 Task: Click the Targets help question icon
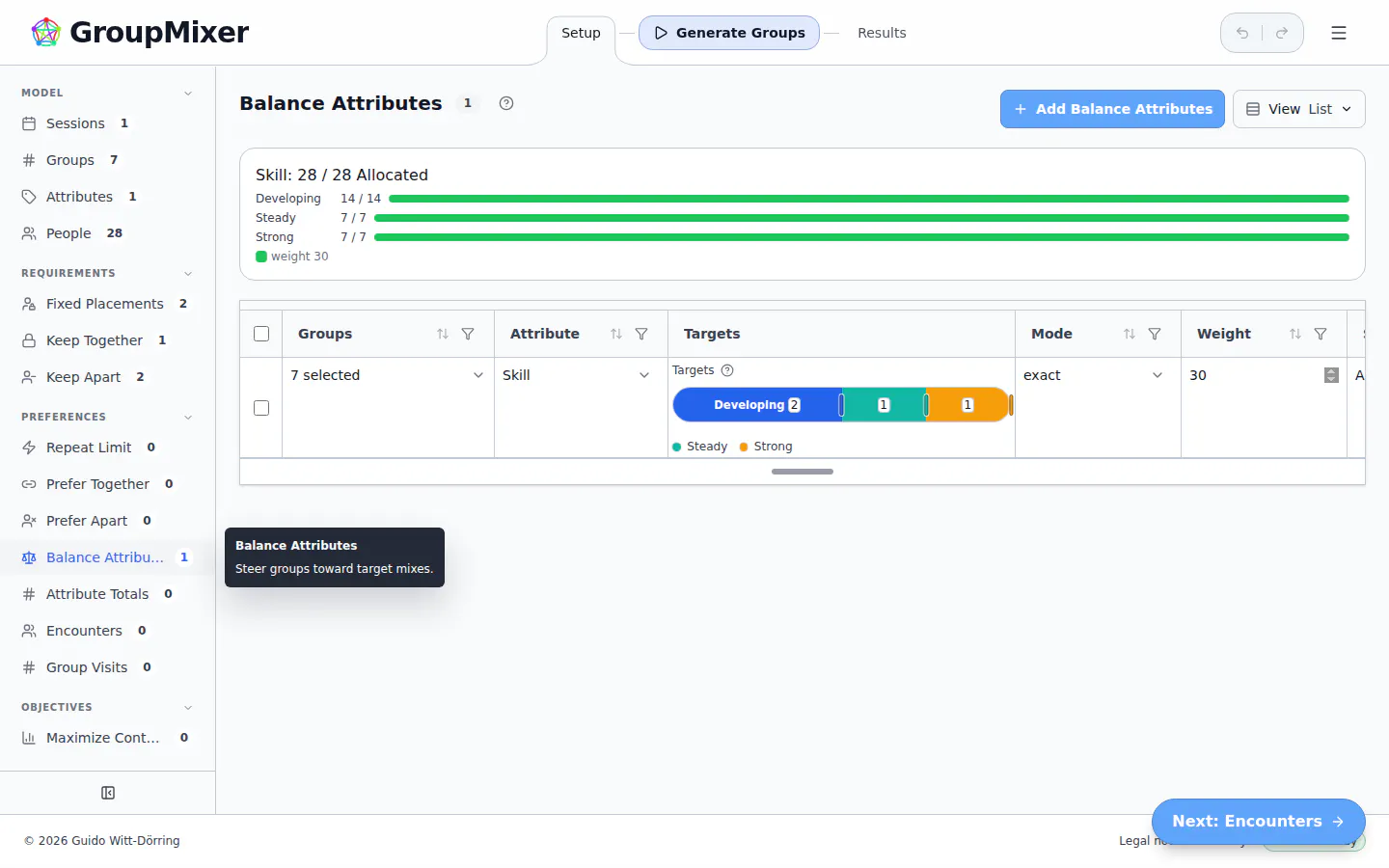[727, 370]
